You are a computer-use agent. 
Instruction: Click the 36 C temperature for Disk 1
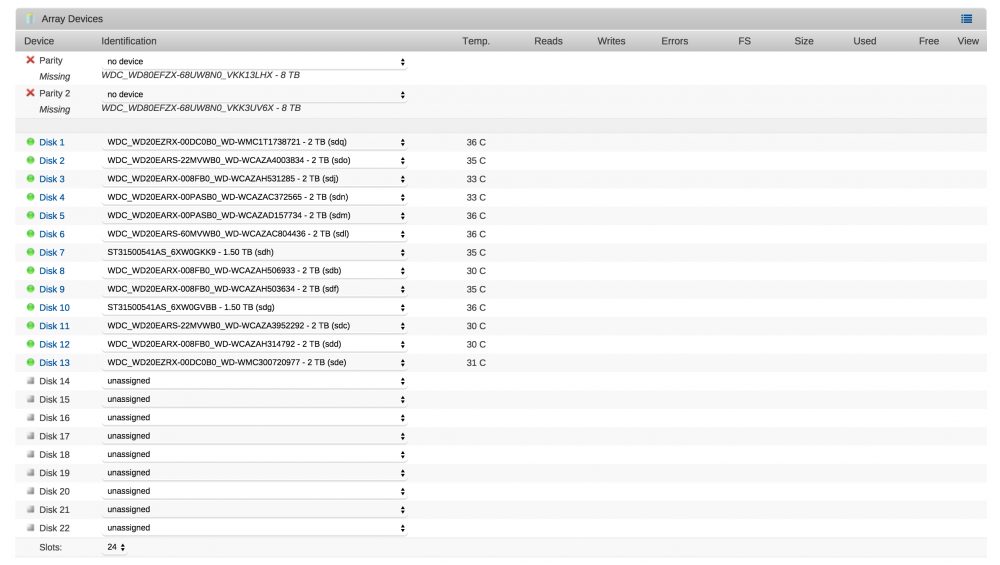pyautogui.click(x=476, y=142)
